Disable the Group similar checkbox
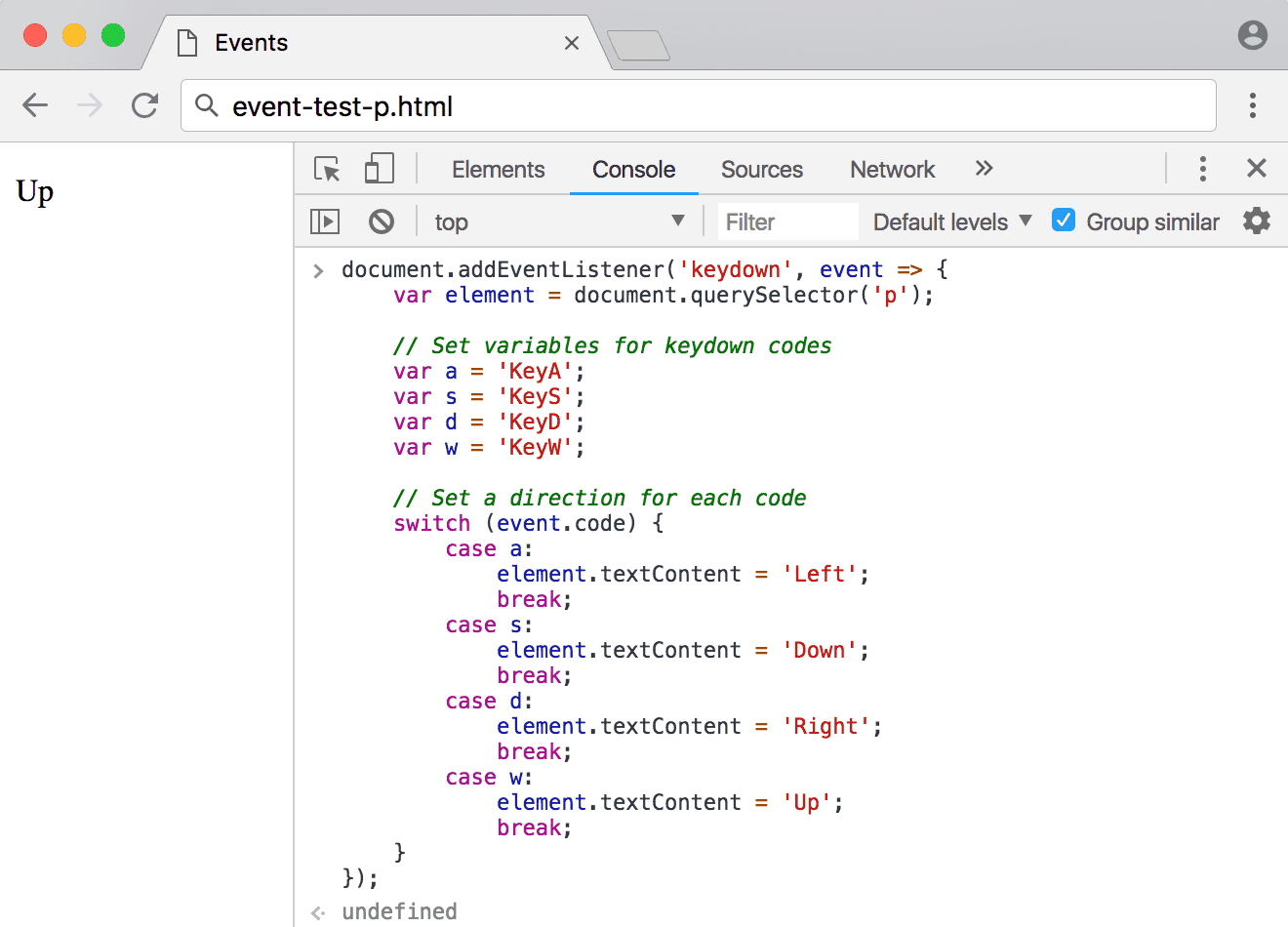The image size is (1288, 927). 1063,221
